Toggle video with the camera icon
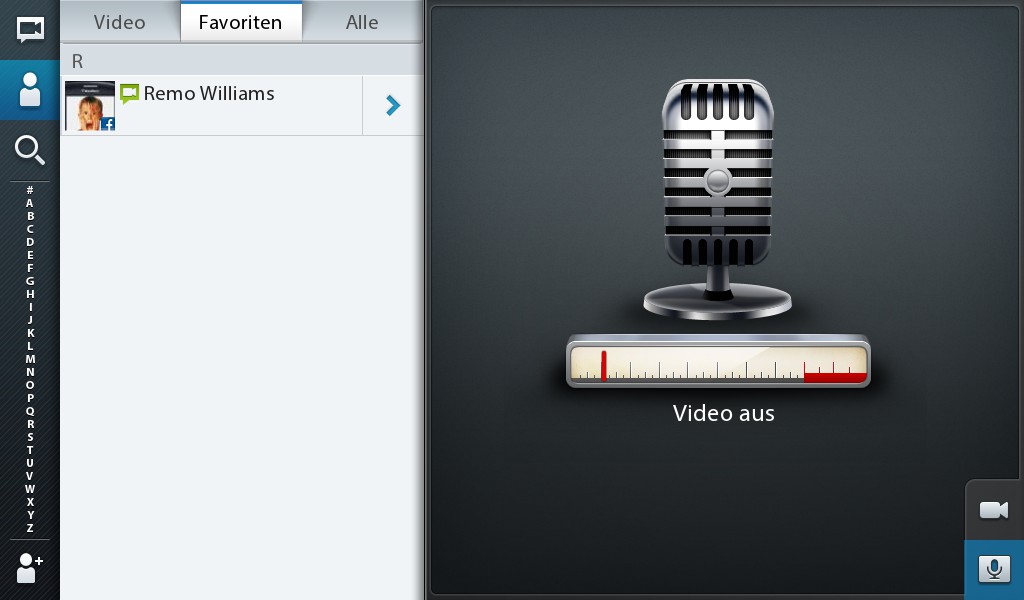This screenshot has width=1024, height=600. click(994, 510)
